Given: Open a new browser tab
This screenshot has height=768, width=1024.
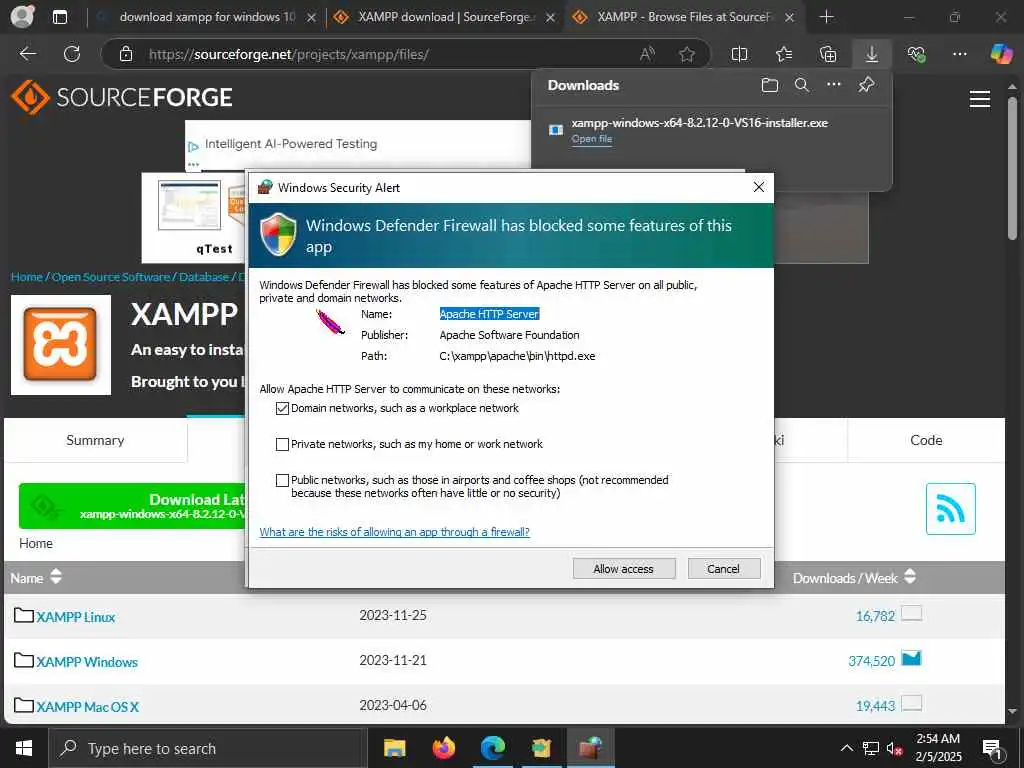Looking at the screenshot, I should tap(826, 17).
